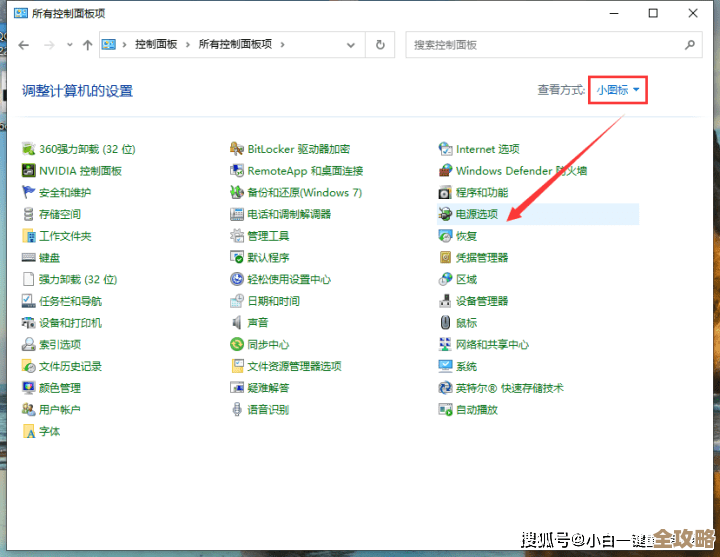
Task: Click the back navigation arrow
Action: click(24, 45)
